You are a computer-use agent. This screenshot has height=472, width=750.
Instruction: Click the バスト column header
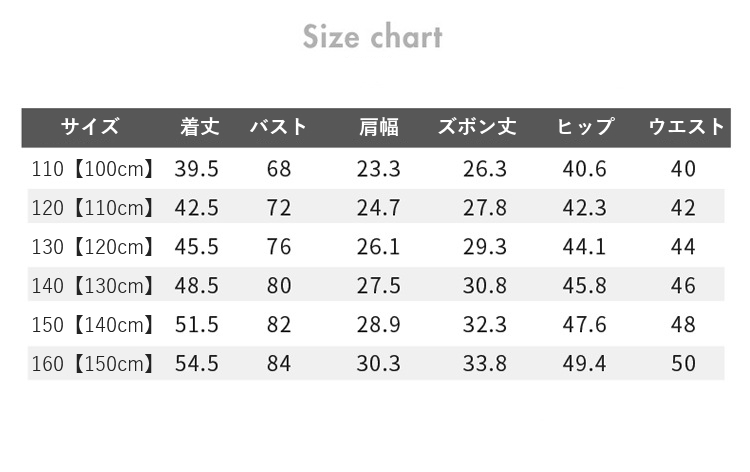[278, 127]
